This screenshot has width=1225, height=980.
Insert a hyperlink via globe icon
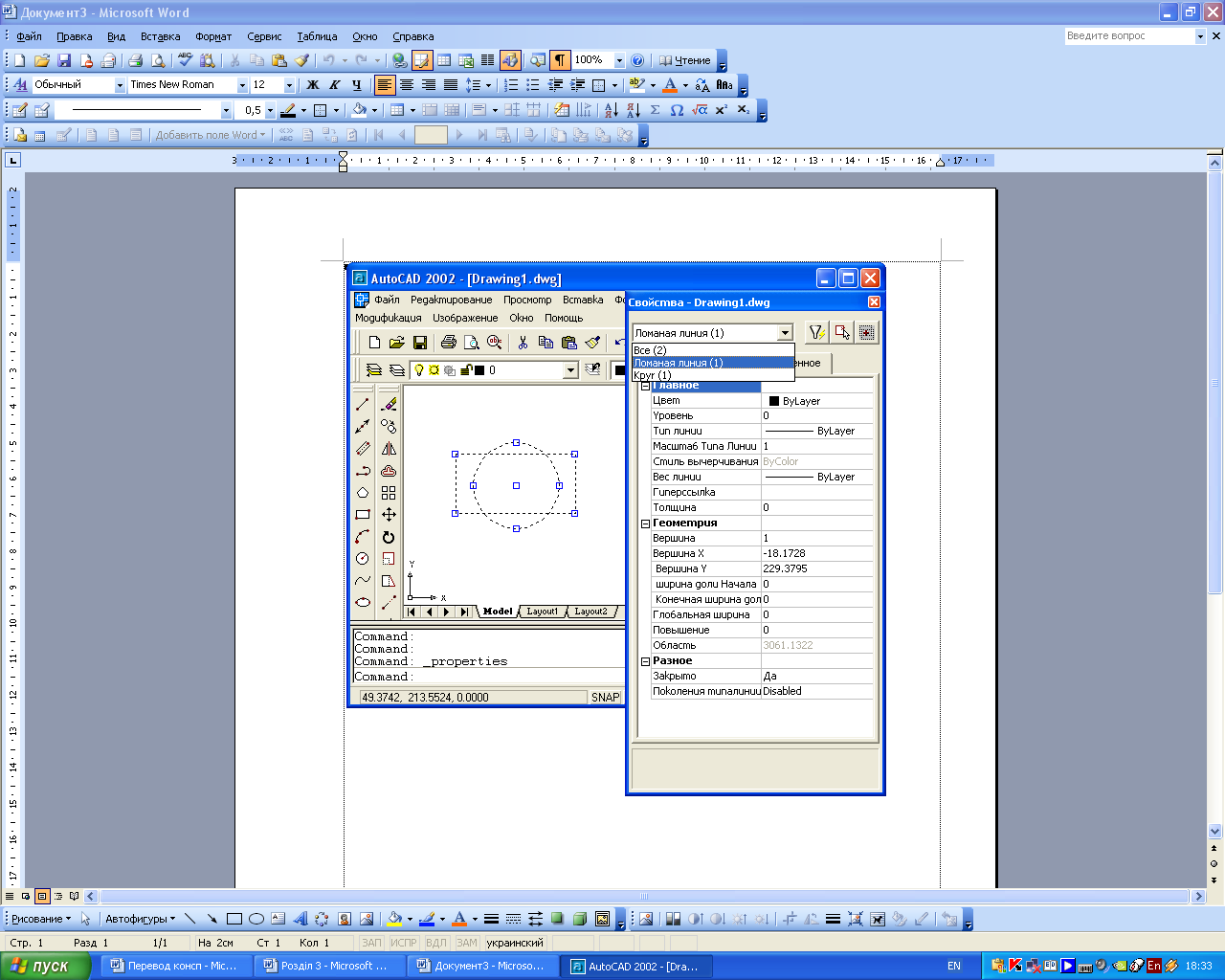pyautogui.click(x=400, y=60)
